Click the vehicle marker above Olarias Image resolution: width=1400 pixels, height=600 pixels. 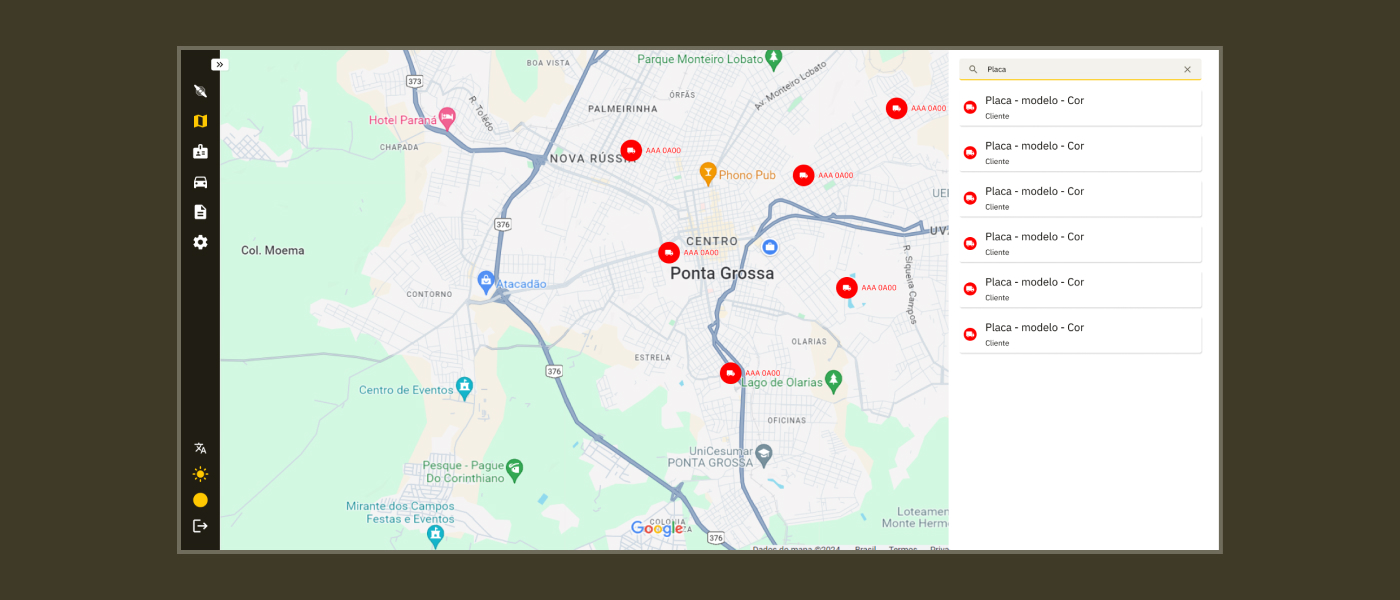(847, 288)
